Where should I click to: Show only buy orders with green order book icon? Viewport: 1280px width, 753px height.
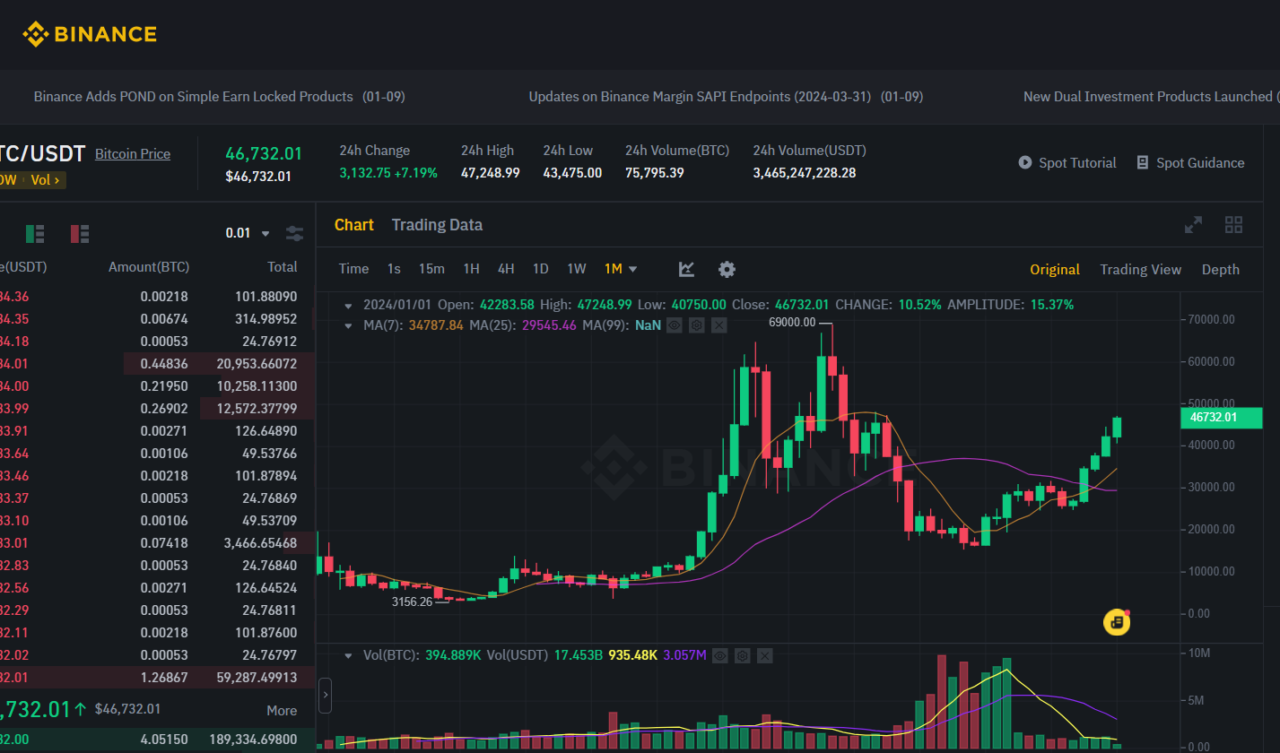point(35,234)
